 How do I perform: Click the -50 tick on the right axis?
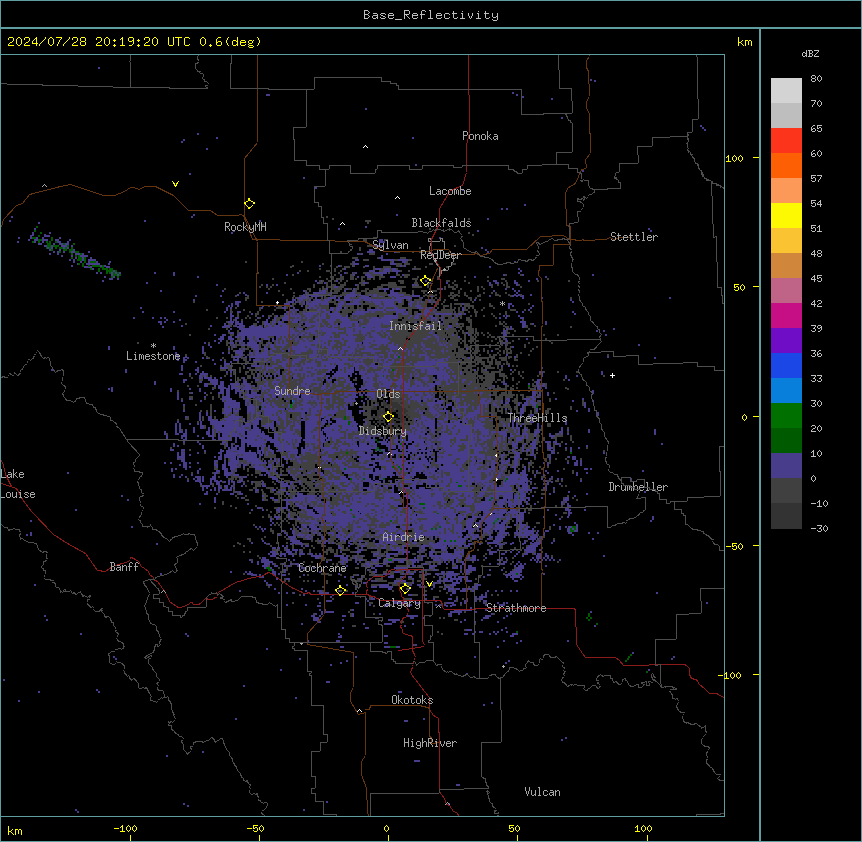(x=734, y=546)
